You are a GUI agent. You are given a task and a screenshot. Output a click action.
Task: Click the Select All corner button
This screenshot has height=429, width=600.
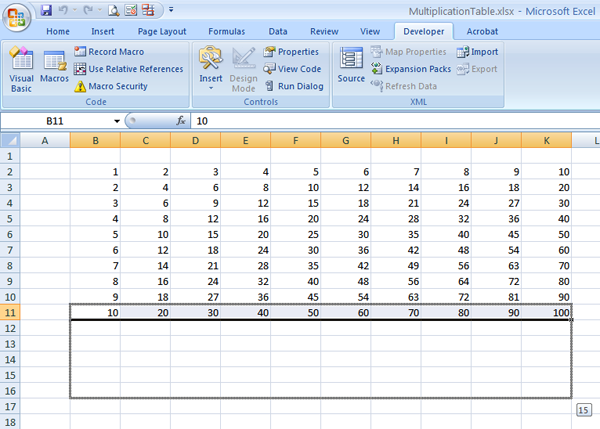pos(10,140)
